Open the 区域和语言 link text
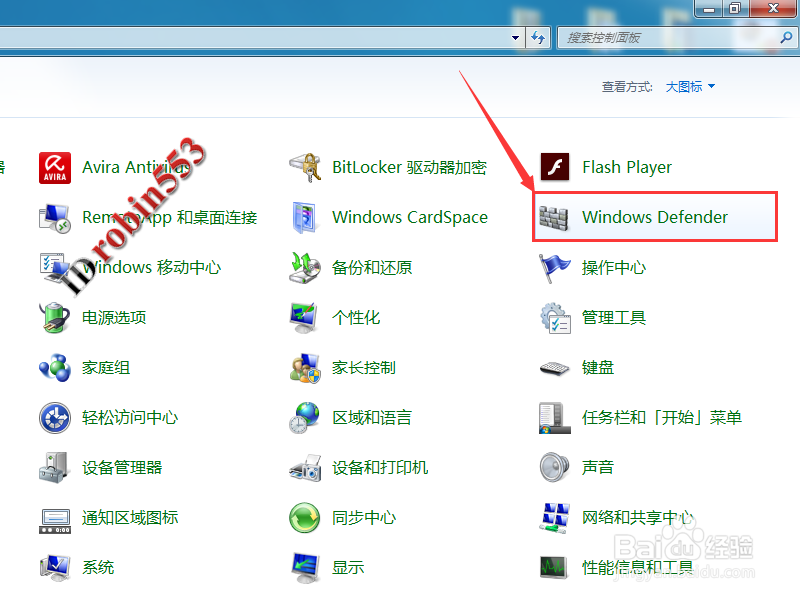 click(x=372, y=417)
